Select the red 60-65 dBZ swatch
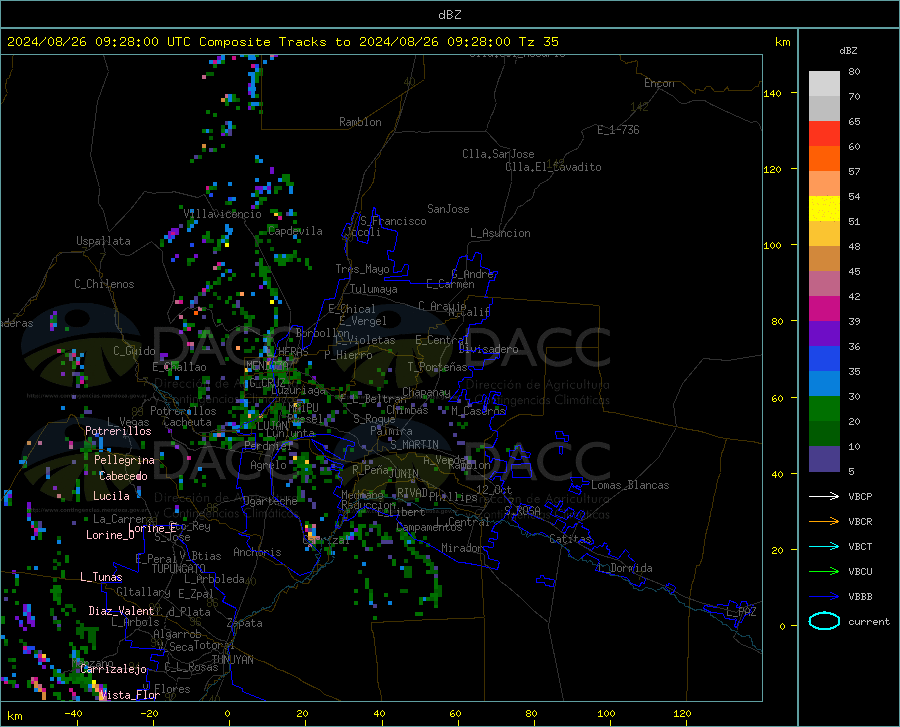 [x=824, y=134]
